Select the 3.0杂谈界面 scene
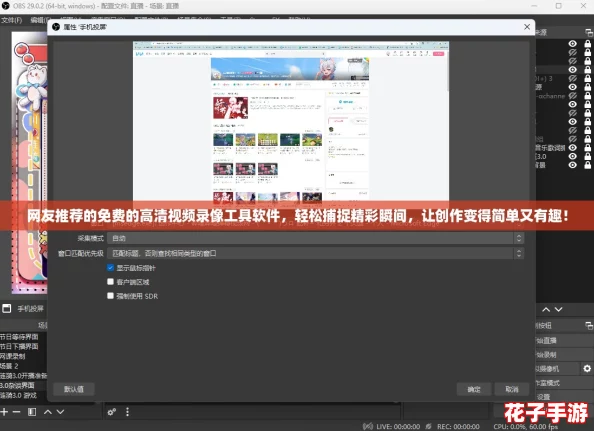The height and width of the screenshot is (431, 594). [x=17, y=386]
